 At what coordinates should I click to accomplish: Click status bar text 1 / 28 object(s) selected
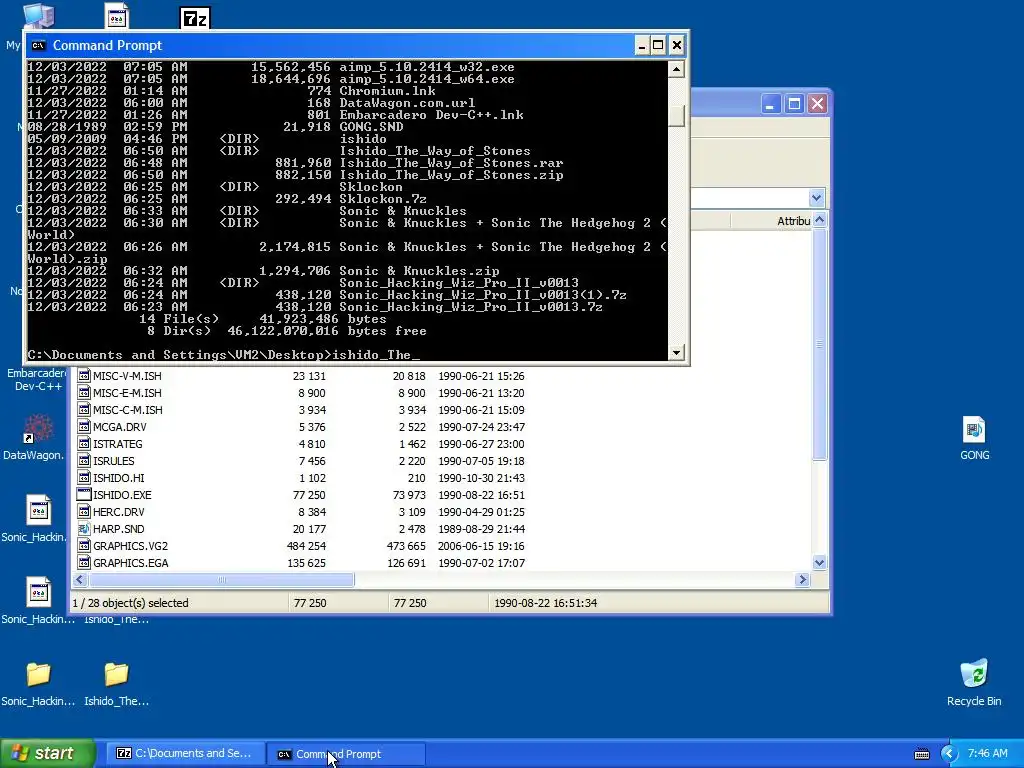pyautogui.click(x=130, y=603)
